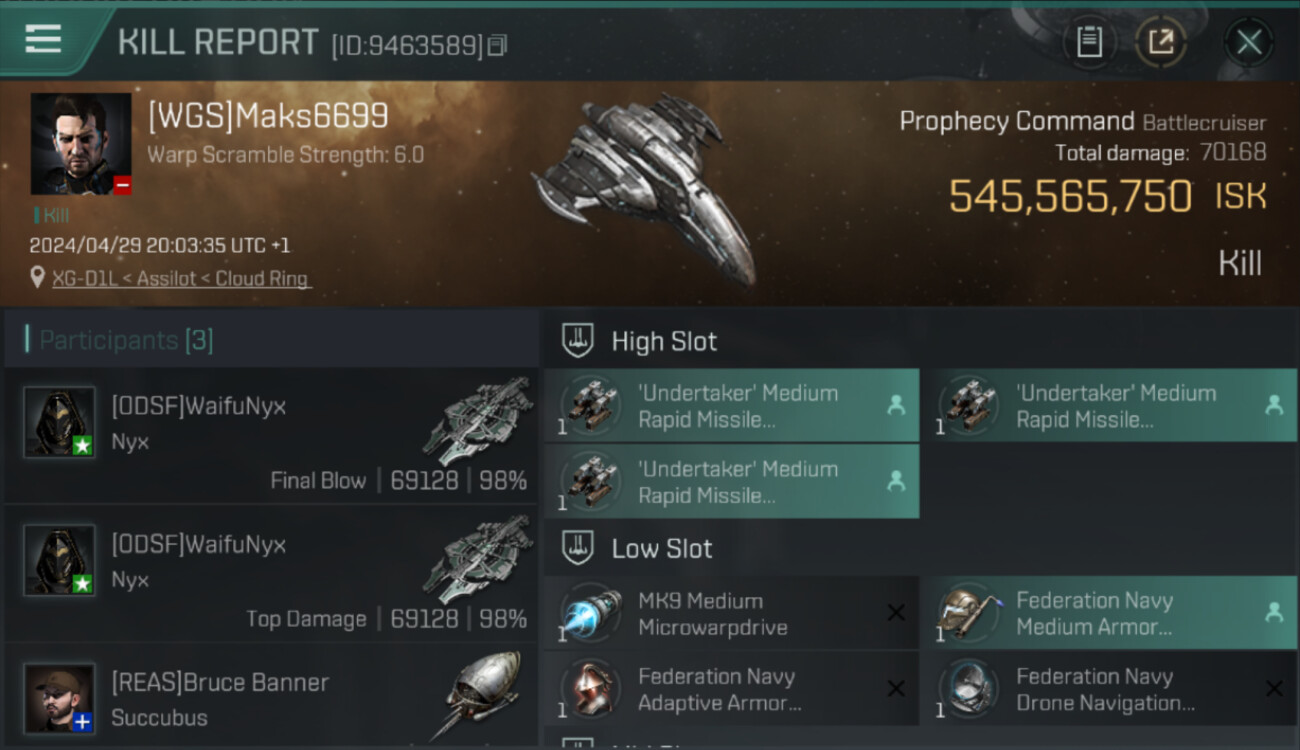Image resolution: width=1300 pixels, height=750 pixels.
Task: Select the Participants [3] header
Action: click(126, 340)
